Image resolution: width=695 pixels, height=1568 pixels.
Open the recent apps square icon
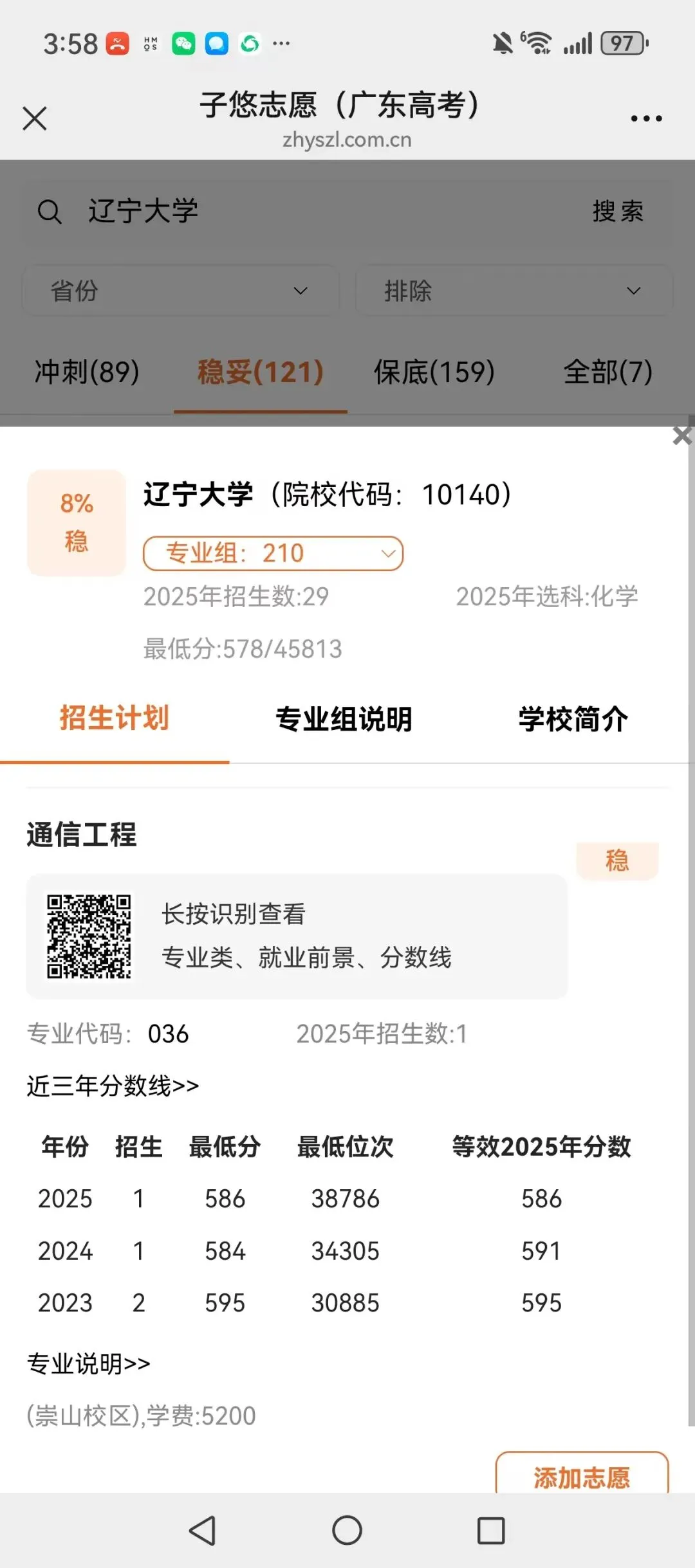(491, 1530)
